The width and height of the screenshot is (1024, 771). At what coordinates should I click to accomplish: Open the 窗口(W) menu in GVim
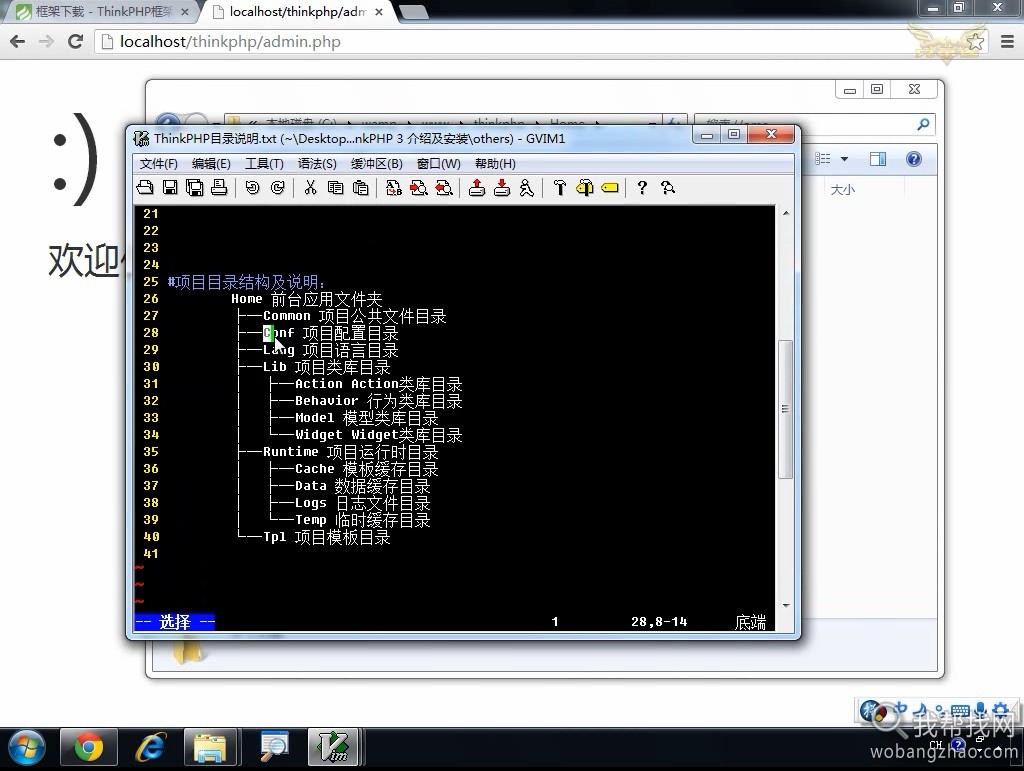click(438, 164)
